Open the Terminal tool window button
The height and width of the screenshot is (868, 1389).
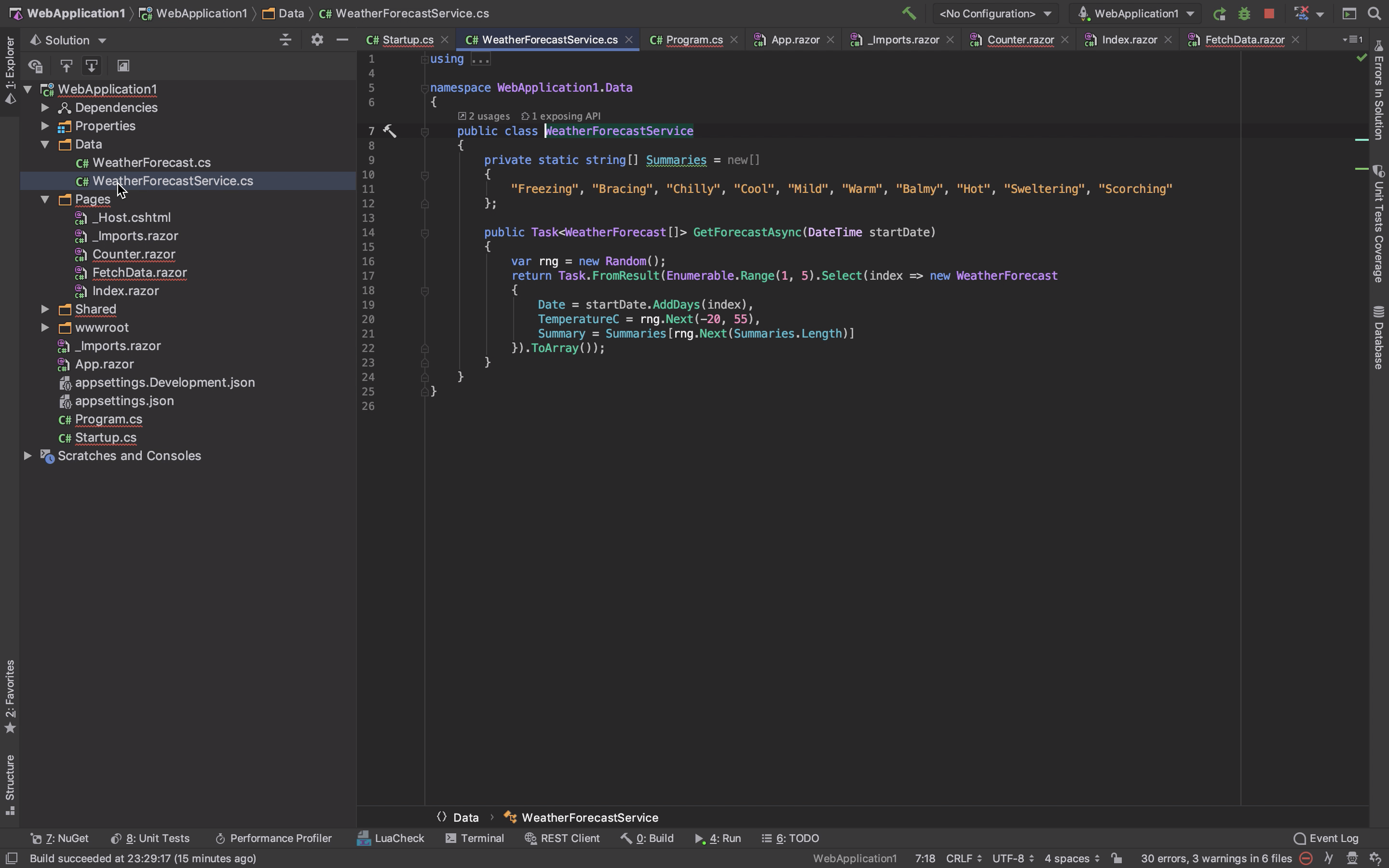tap(475, 838)
